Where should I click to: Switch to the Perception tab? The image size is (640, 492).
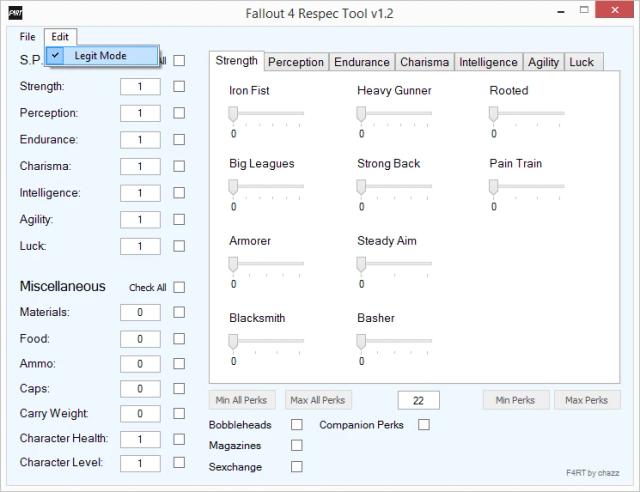point(296,62)
